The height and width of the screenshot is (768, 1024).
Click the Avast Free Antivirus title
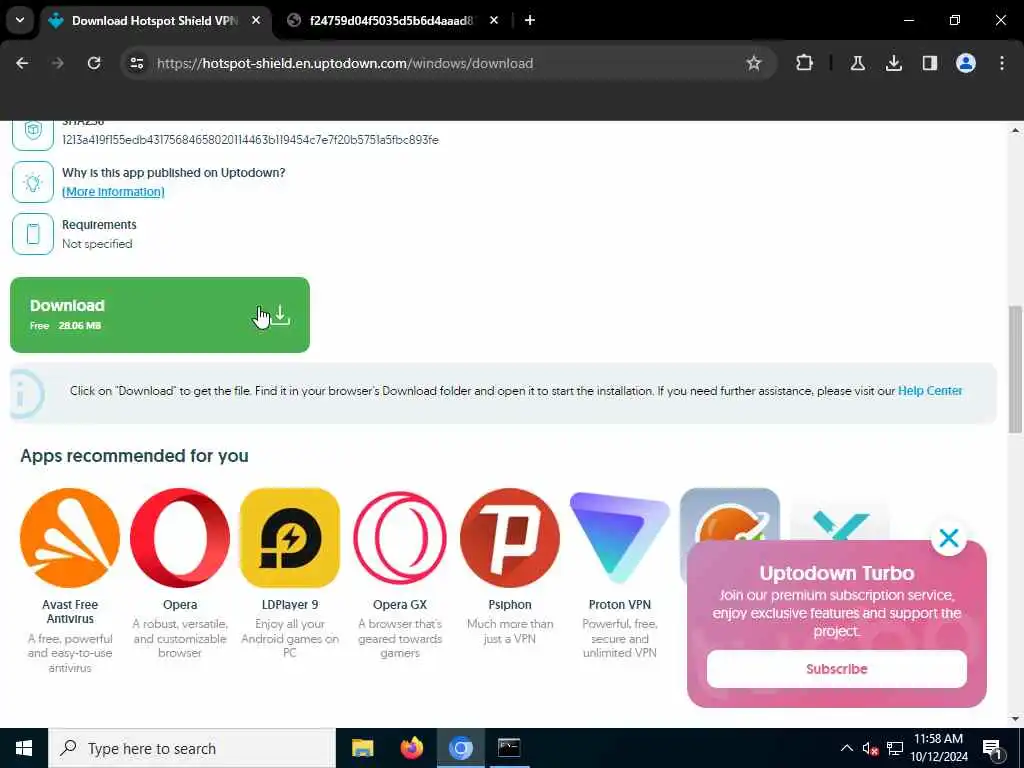(x=70, y=612)
